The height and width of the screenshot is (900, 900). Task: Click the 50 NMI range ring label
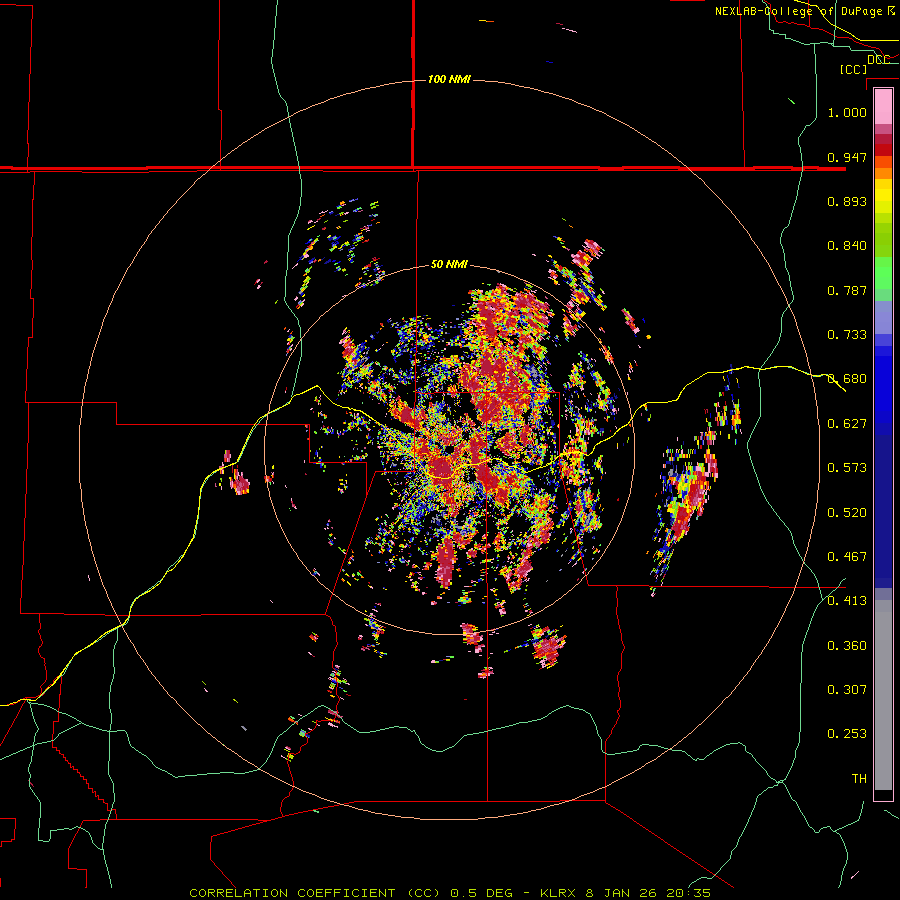click(449, 265)
